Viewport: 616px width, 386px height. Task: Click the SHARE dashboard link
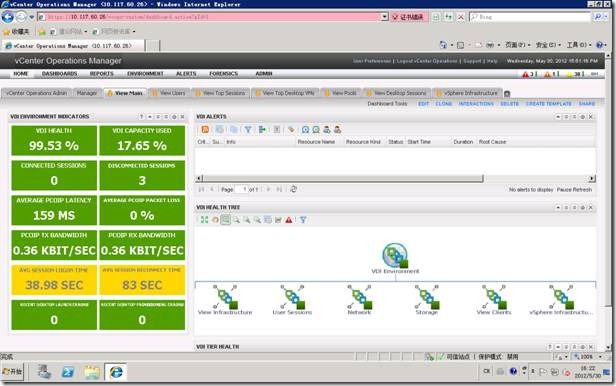pyautogui.click(x=587, y=104)
